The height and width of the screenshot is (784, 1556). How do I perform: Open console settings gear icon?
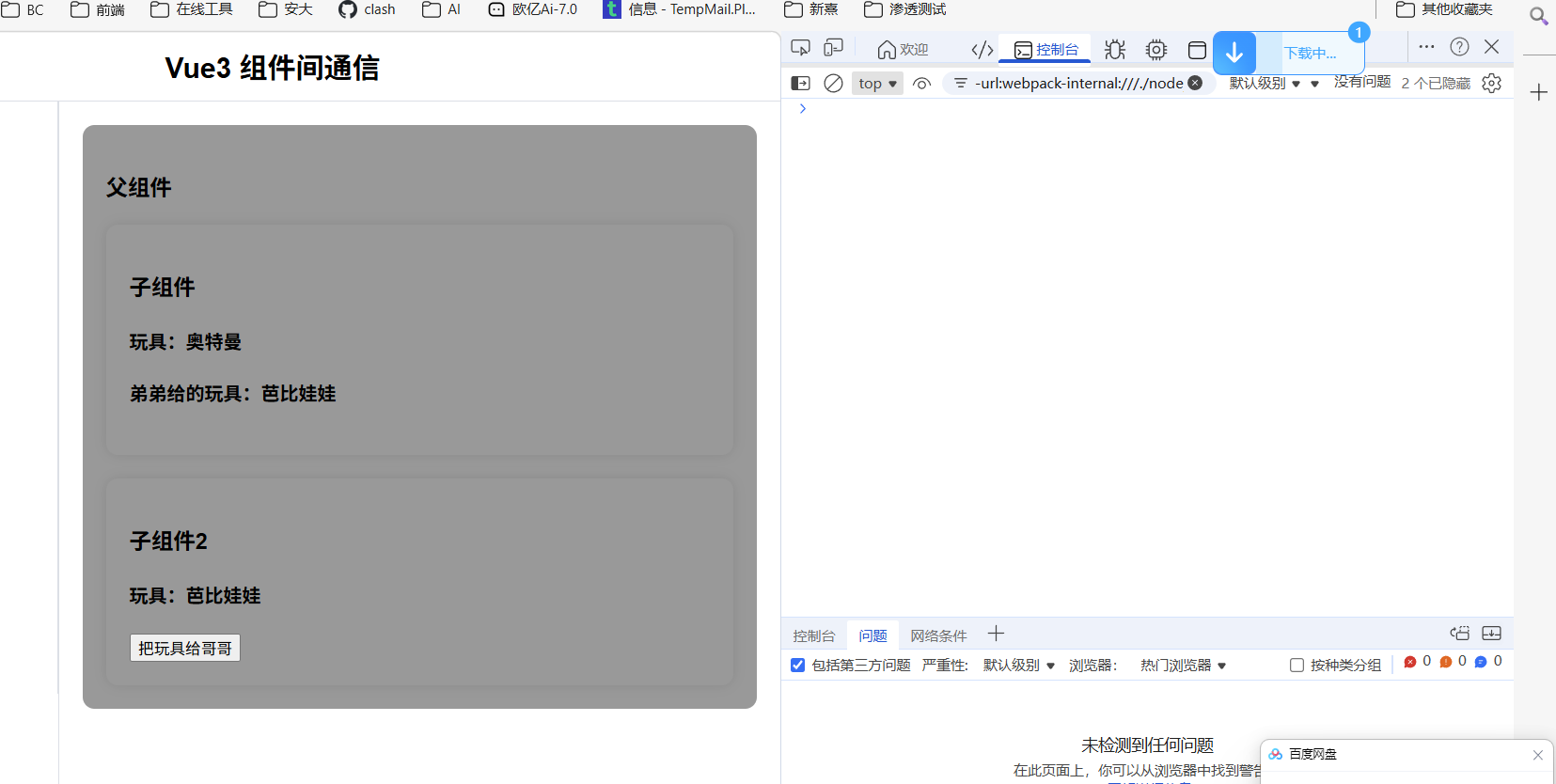coord(1491,84)
